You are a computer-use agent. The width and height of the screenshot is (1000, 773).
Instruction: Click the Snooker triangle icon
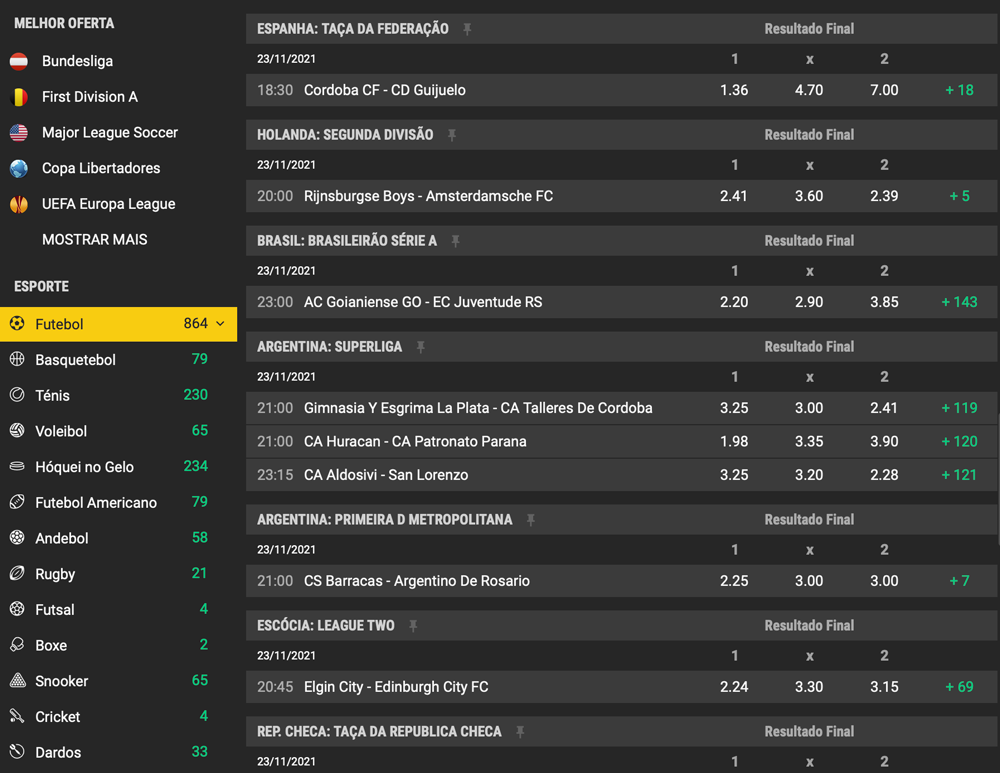(x=17, y=681)
